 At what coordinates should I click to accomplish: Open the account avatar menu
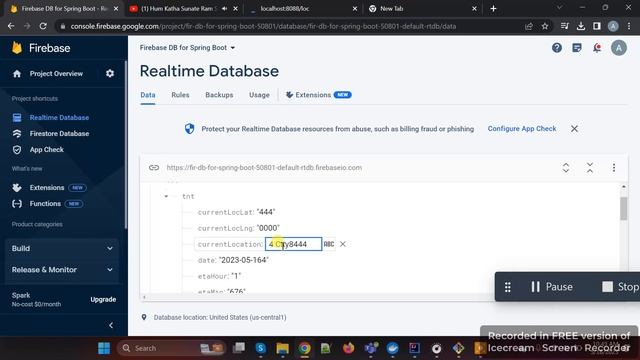618,48
